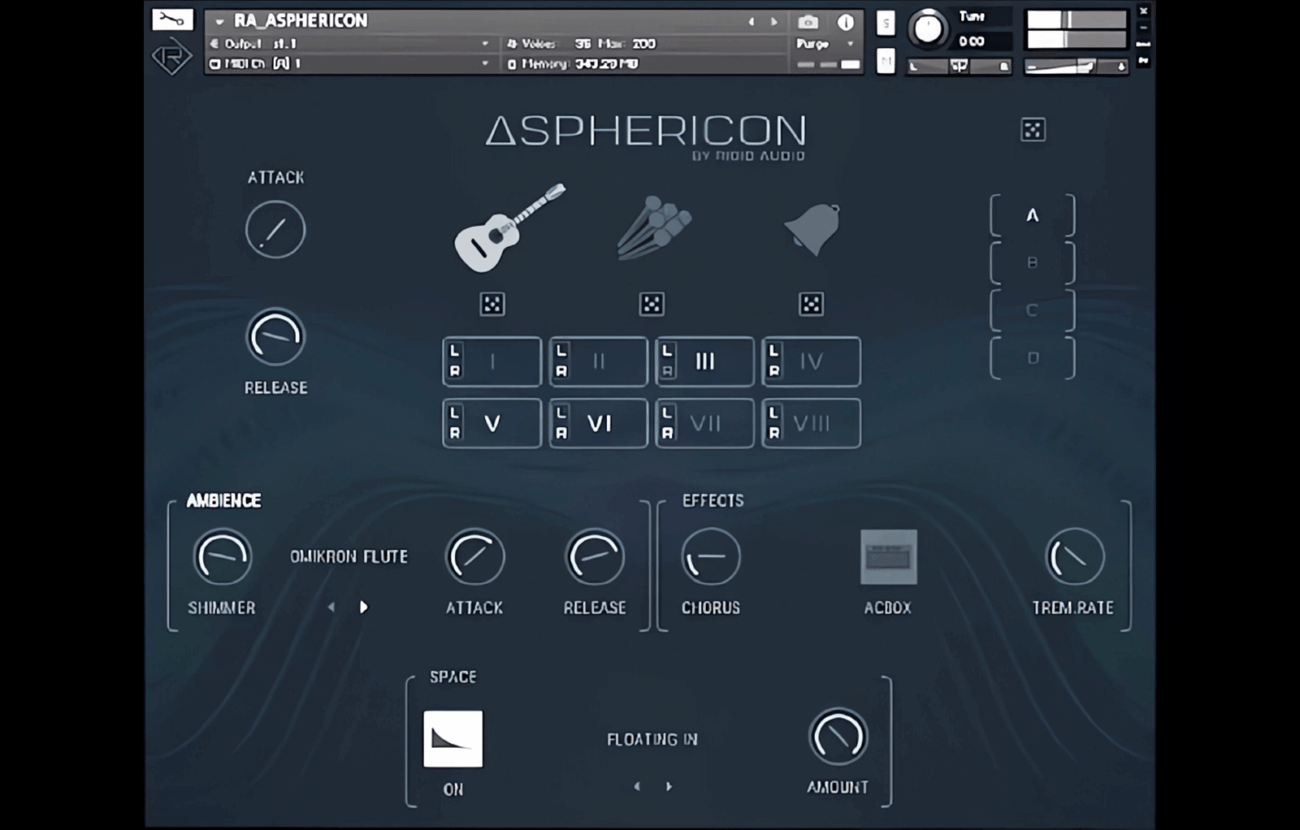Go to the next instrument preset arrow
1300x830 pixels.
pyautogui.click(x=774, y=21)
